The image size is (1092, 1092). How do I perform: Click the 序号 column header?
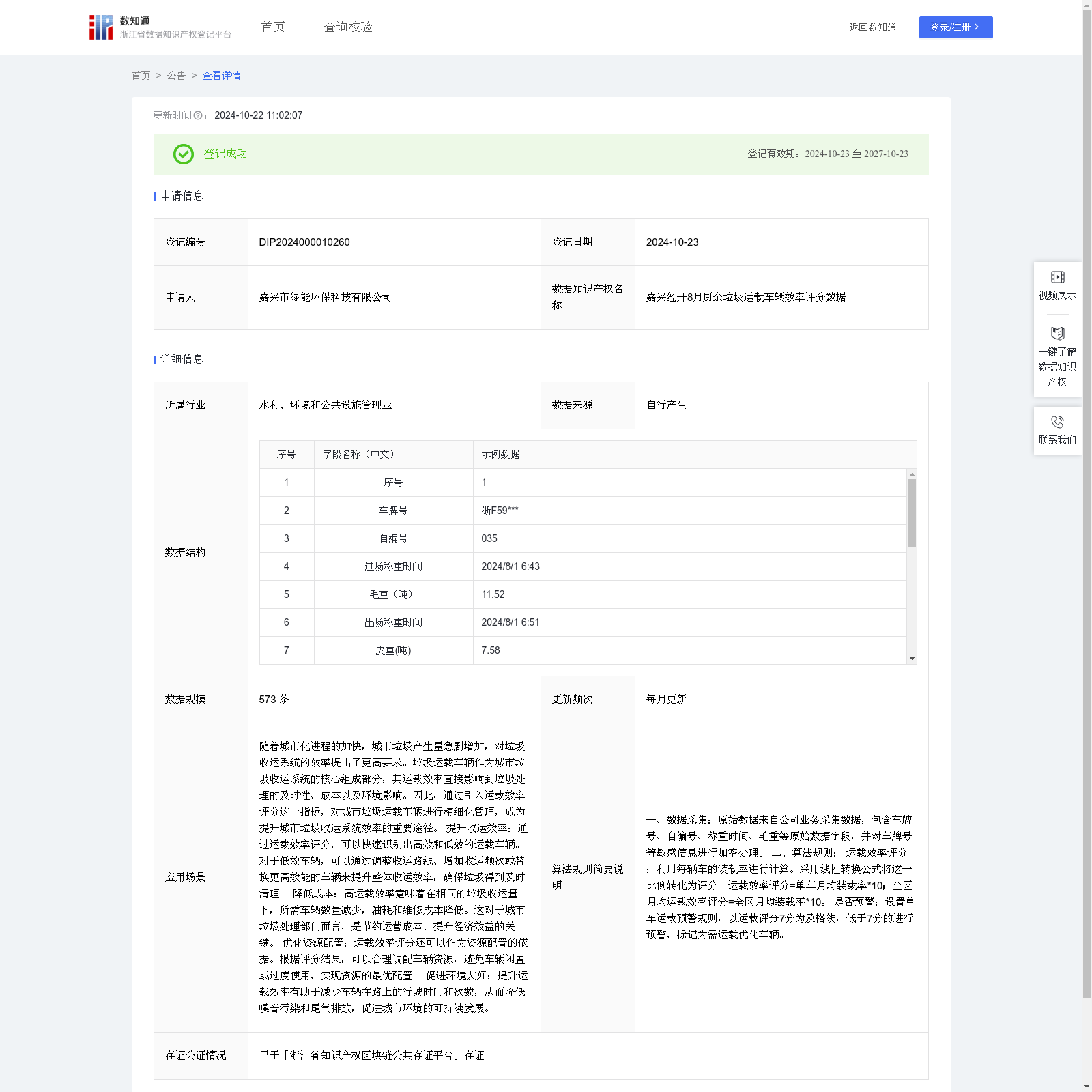pos(286,455)
